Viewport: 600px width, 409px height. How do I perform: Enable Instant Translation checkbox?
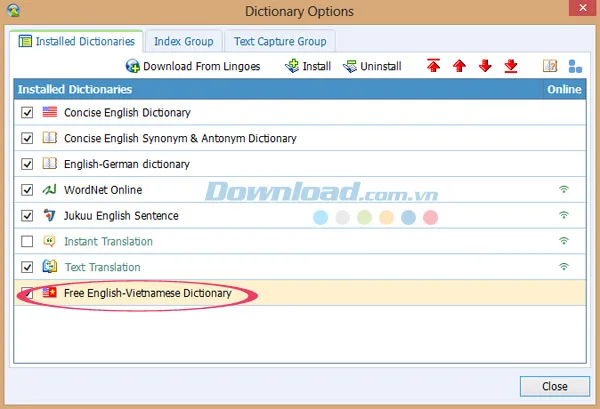[x=27, y=241]
